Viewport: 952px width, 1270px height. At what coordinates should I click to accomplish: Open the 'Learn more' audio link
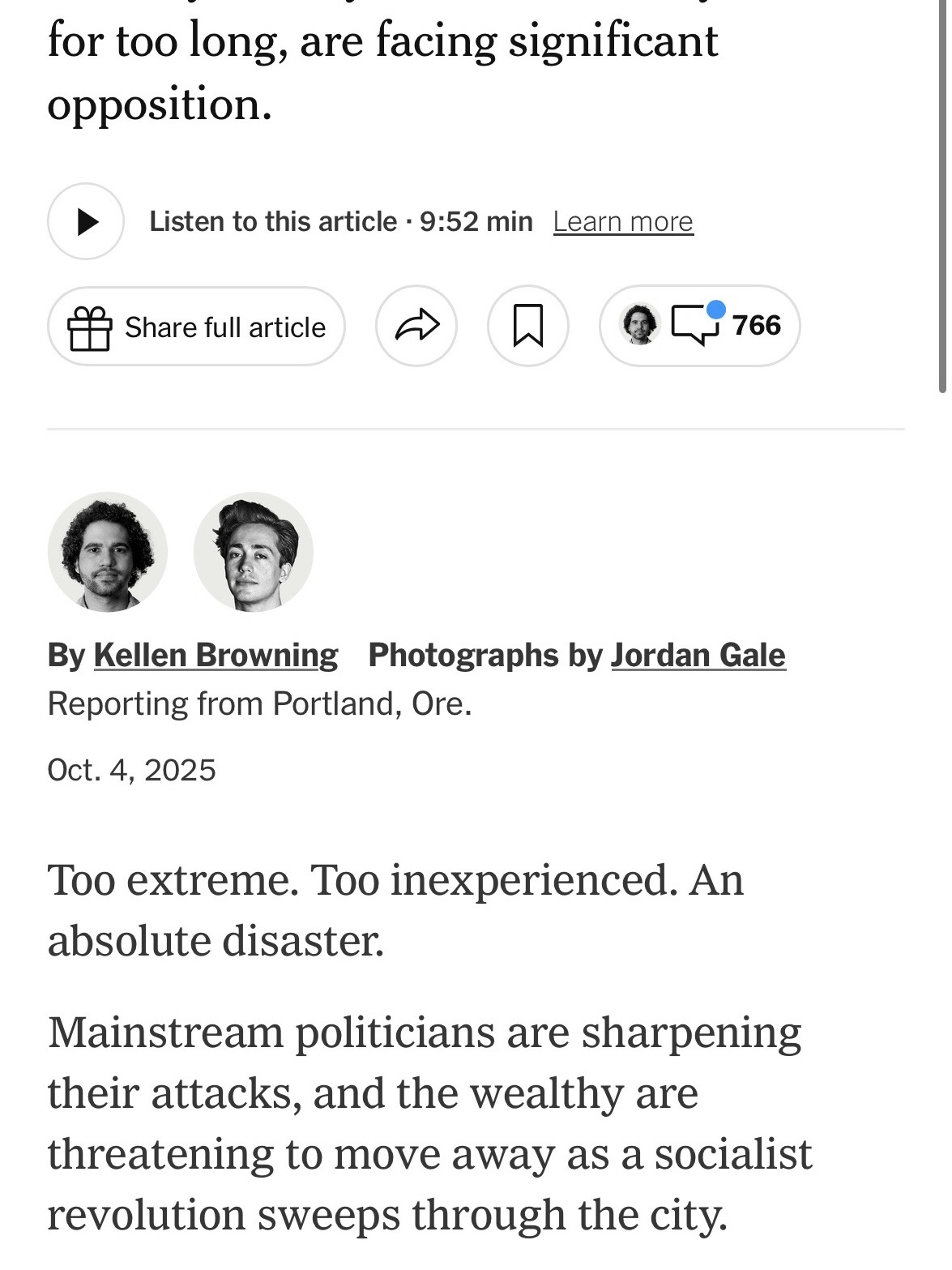(622, 221)
